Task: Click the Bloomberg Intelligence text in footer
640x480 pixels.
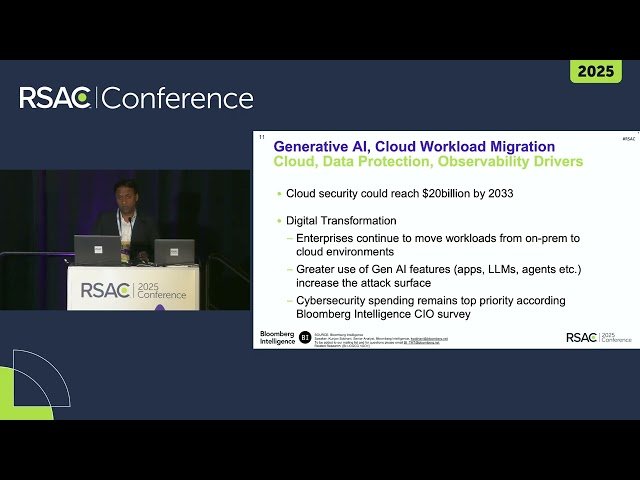Action: click(277, 337)
